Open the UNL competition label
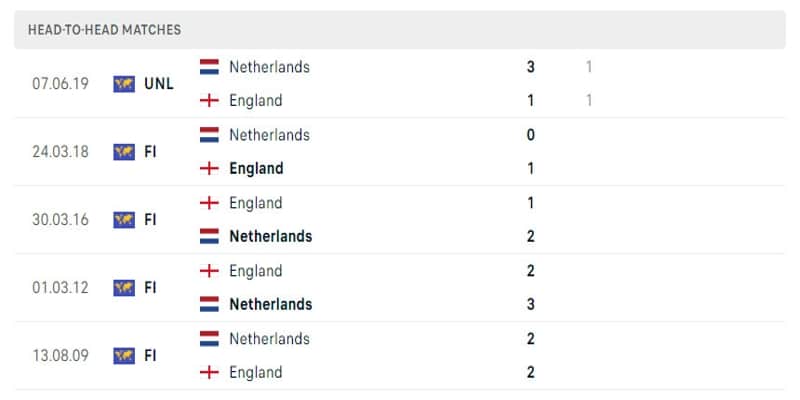This screenshot has width=800, height=400. click(159, 84)
